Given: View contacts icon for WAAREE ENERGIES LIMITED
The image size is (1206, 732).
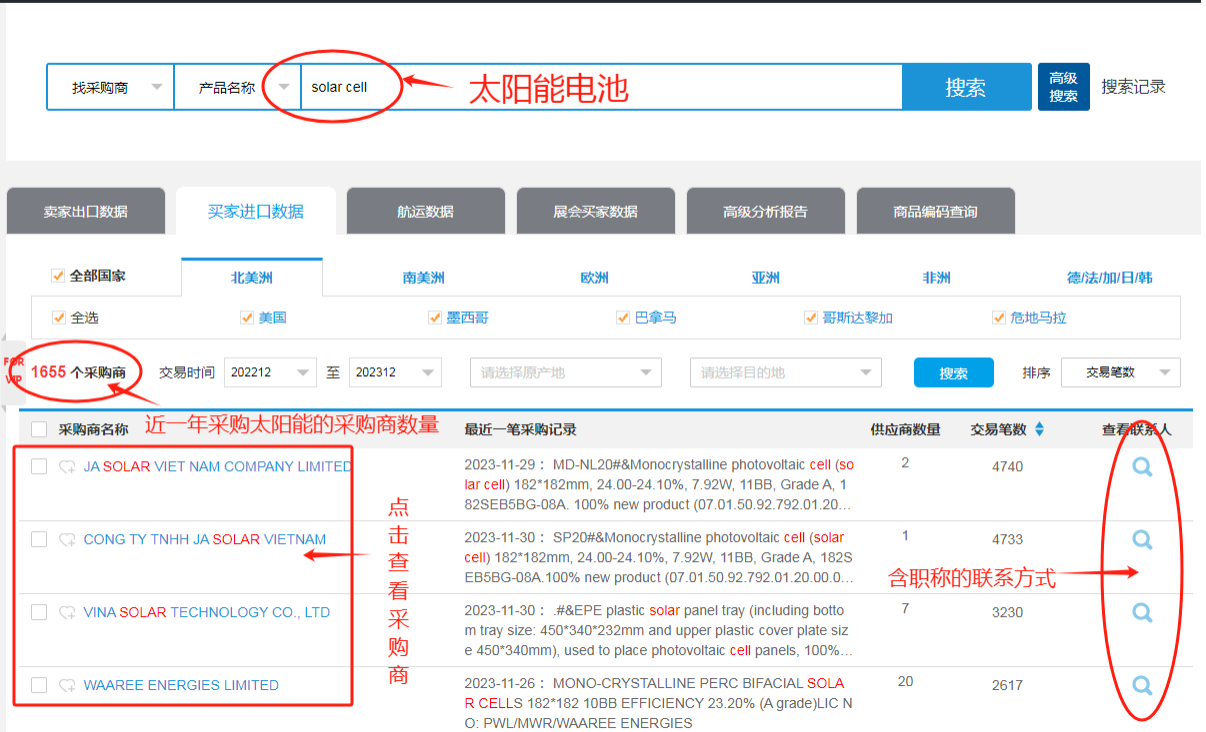Looking at the screenshot, I should 1142,685.
